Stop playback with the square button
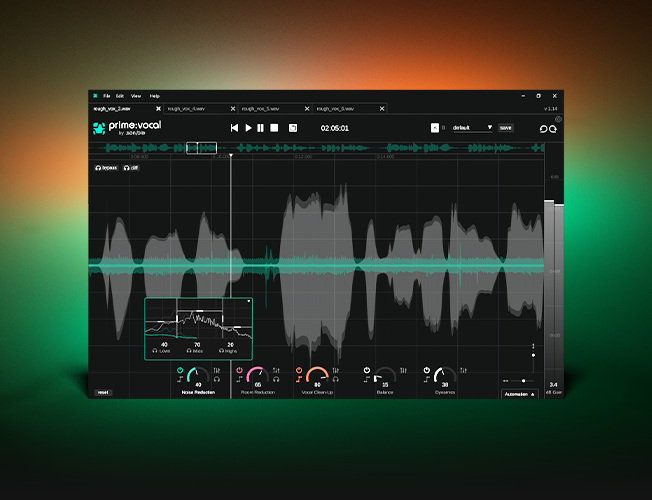 (x=274, y=128)
